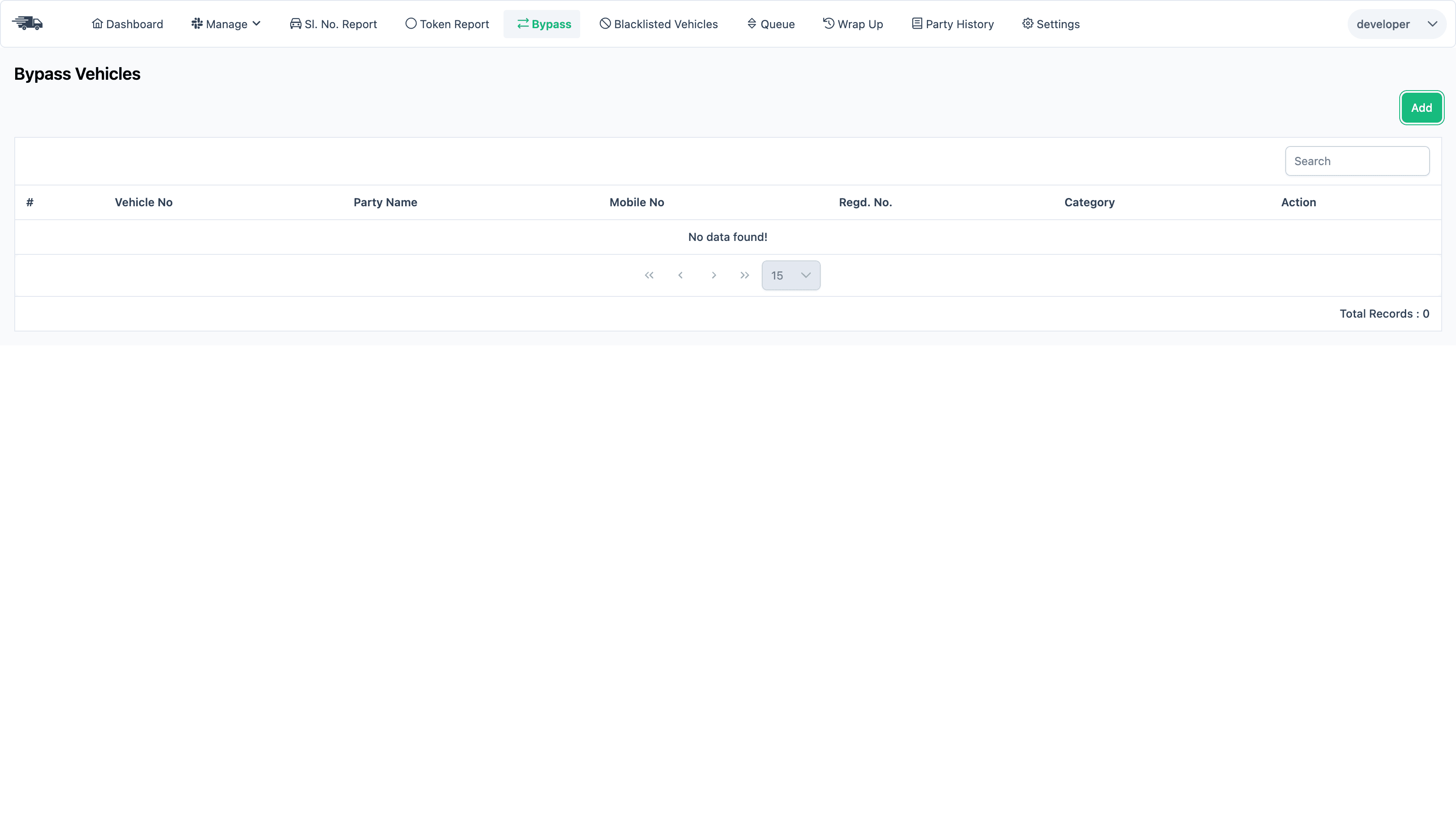
Task: Click the truck logo icon
Action: [28, 23]
